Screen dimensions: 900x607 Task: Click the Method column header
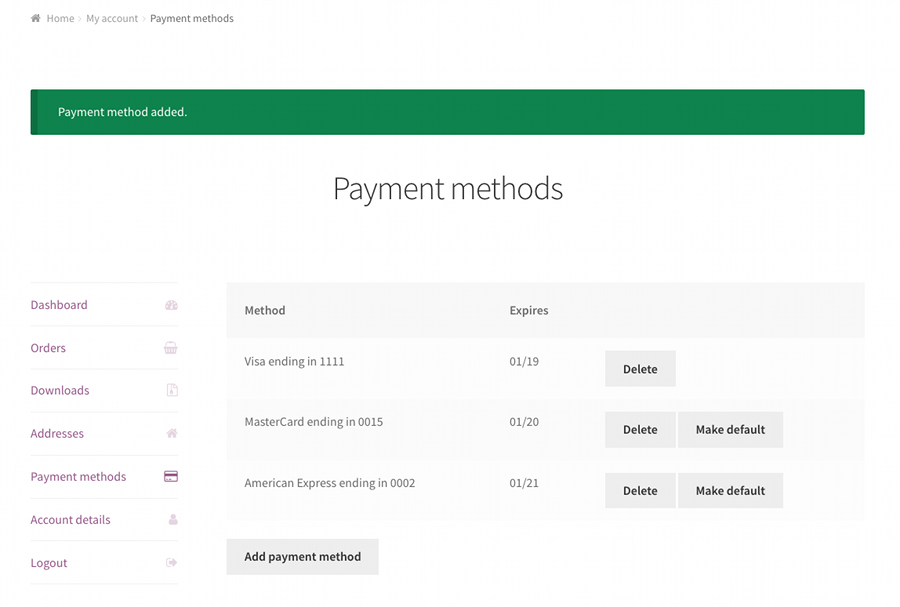(x=265, y=310)
